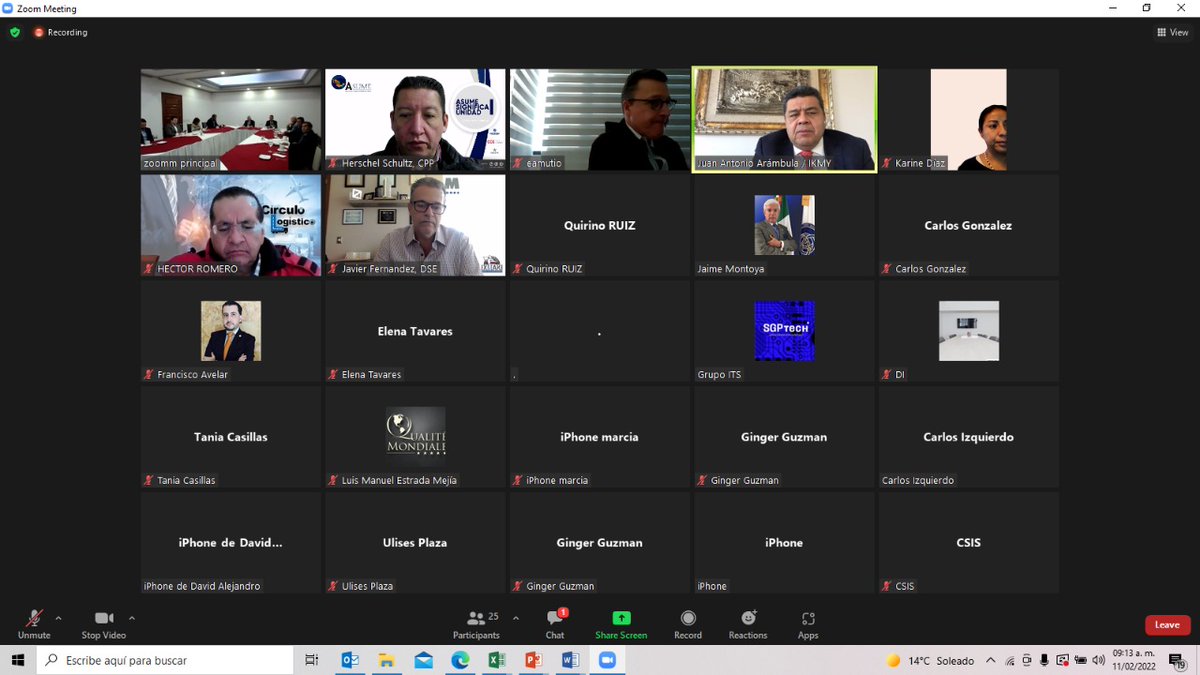Open the notifications action center
This screenshot has width=1200, height=675.
[1177, 661]
